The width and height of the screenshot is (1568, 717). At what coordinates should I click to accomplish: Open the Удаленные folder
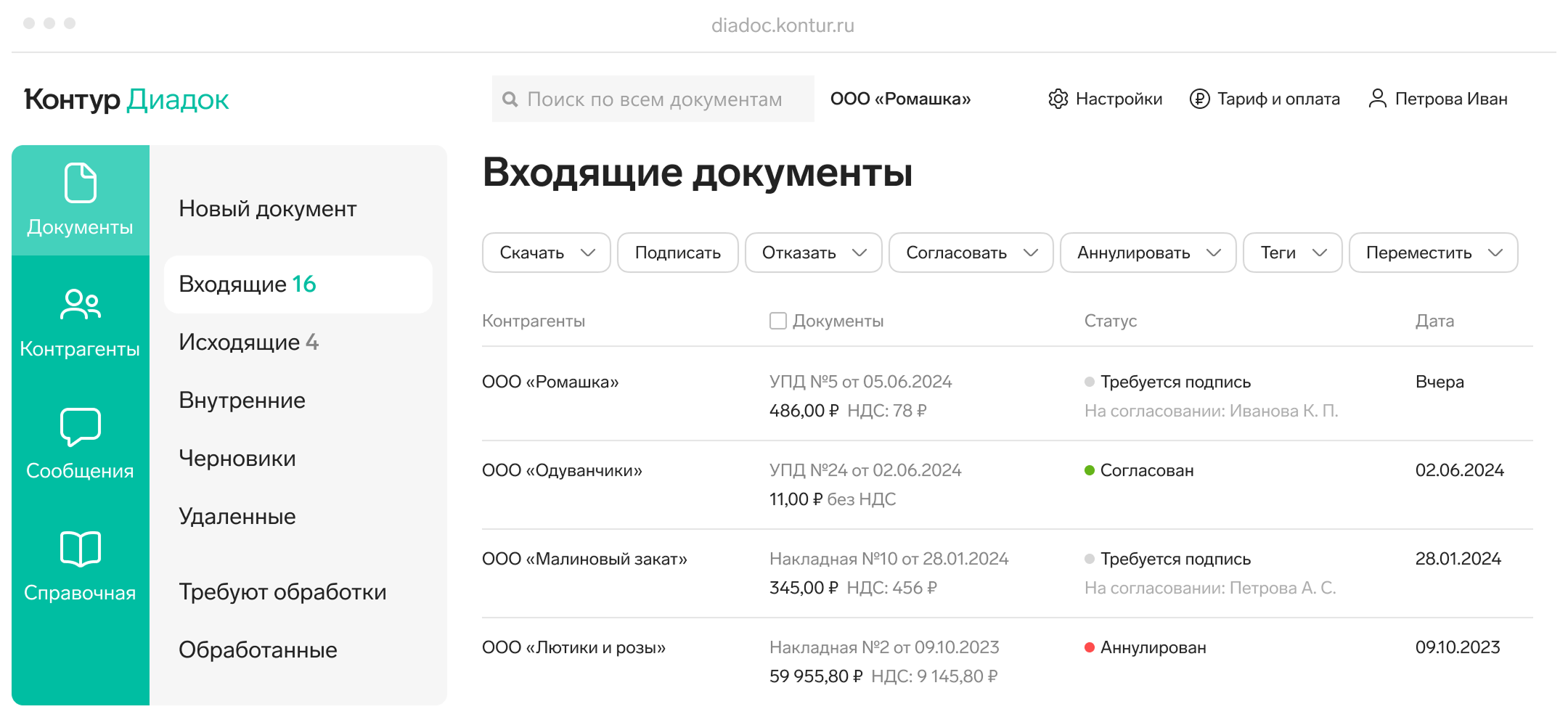[x=237, y=517]
